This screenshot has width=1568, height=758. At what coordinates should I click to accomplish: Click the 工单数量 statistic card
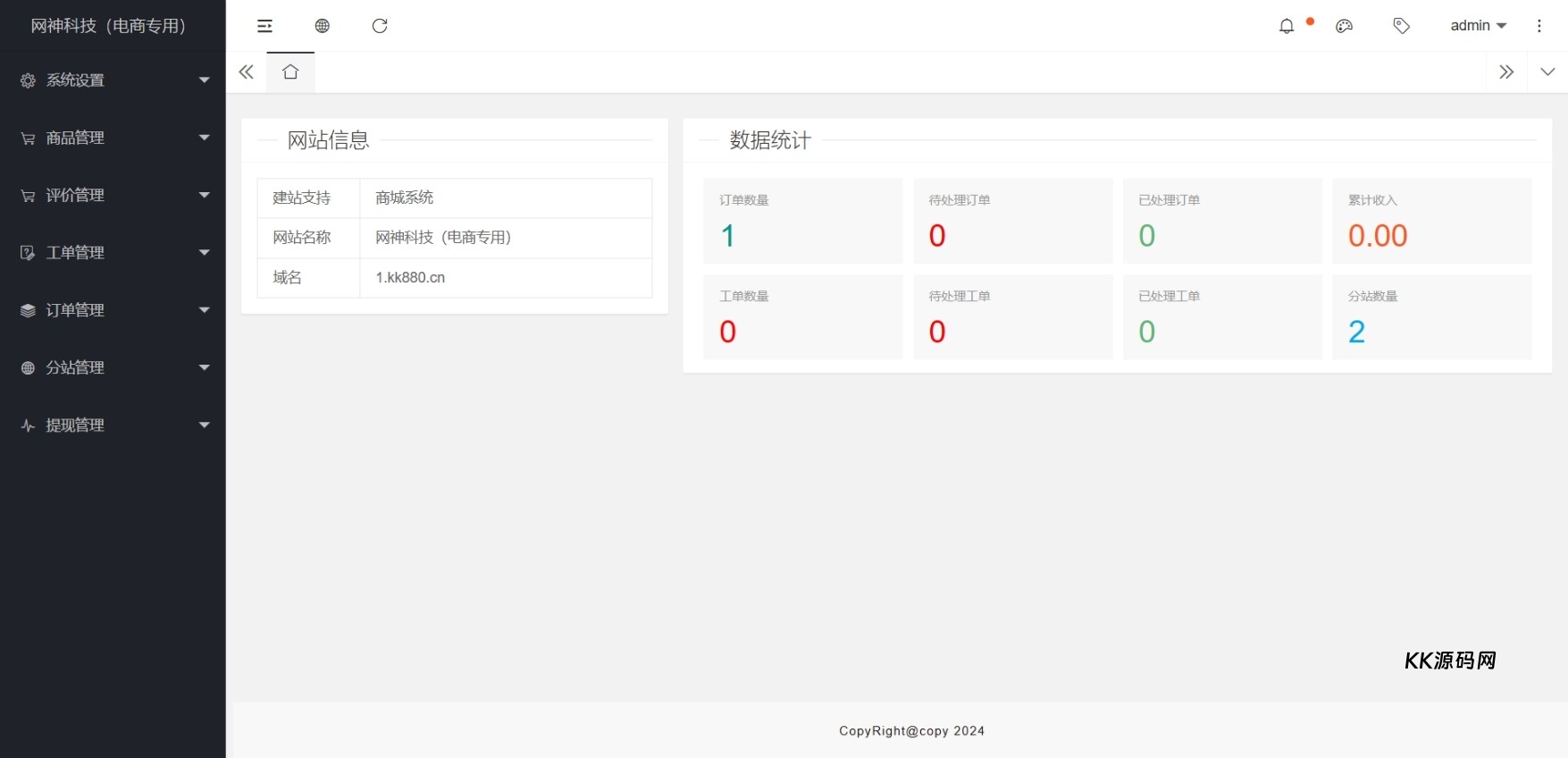(x=803, y=317)
